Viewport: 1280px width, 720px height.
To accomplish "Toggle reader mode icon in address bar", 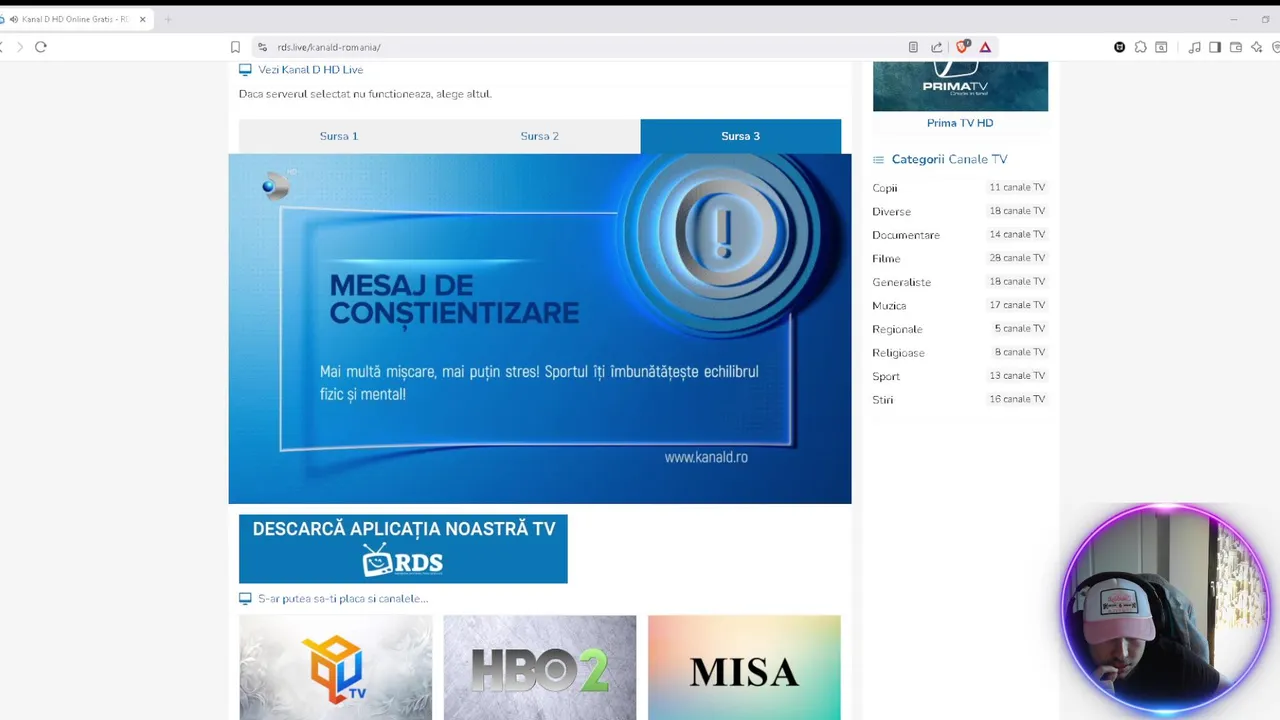I will 913,47.
